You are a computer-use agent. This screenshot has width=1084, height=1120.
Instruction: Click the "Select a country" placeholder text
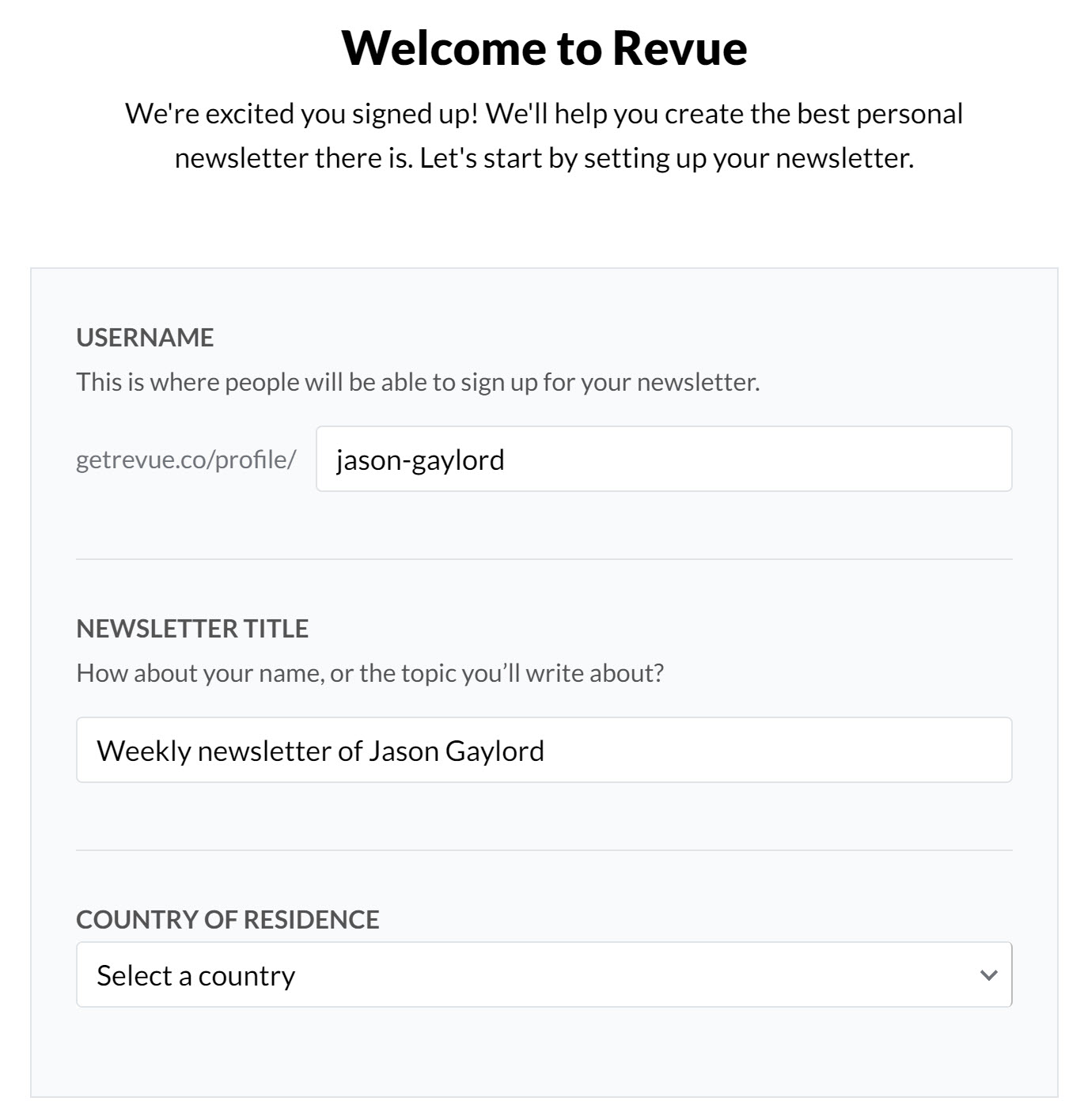click(x=195, y=975)
